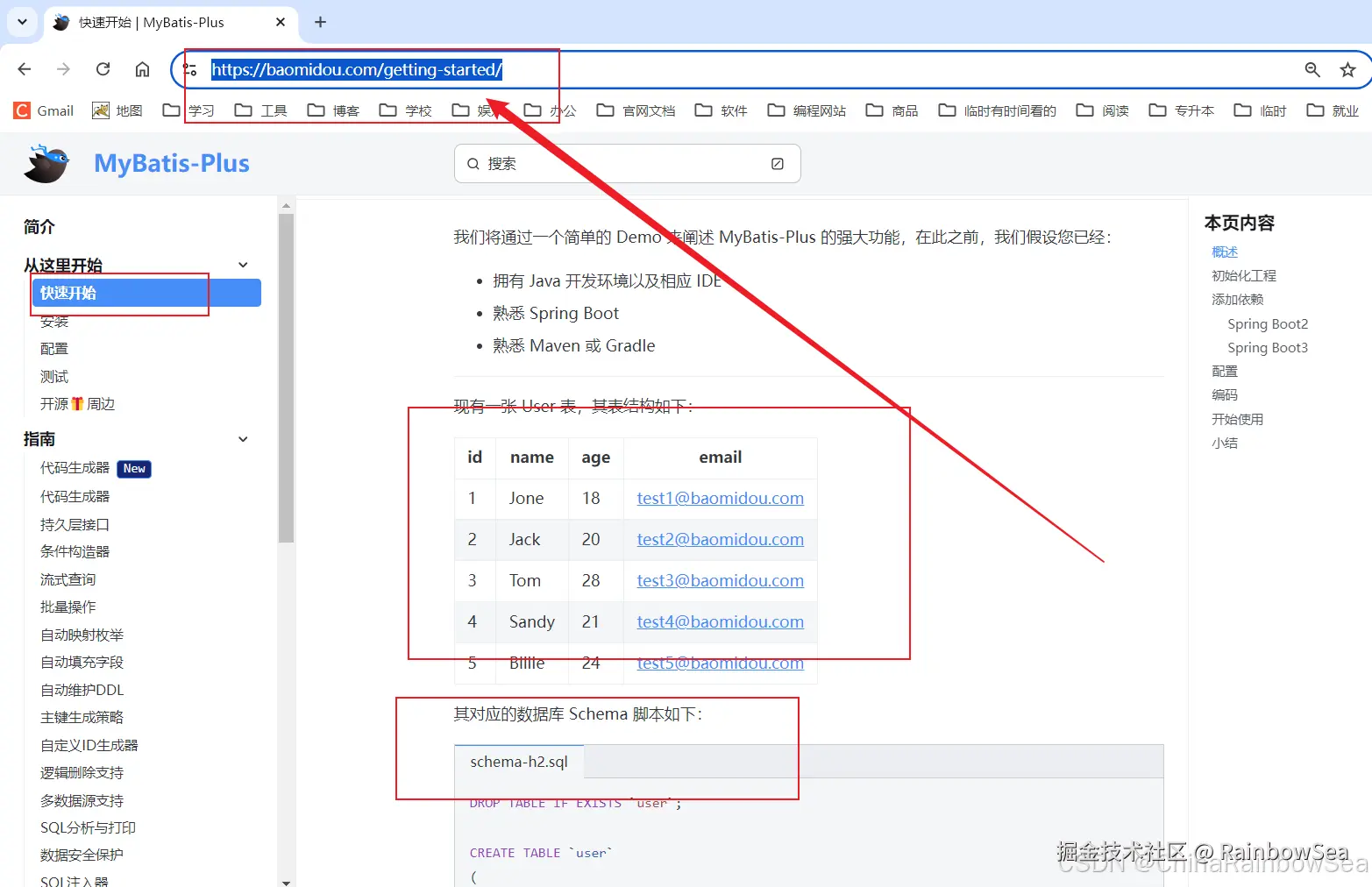The image size is (1372, 887).
Task: Collapse the 指南 section
Action: click(243, 439)
